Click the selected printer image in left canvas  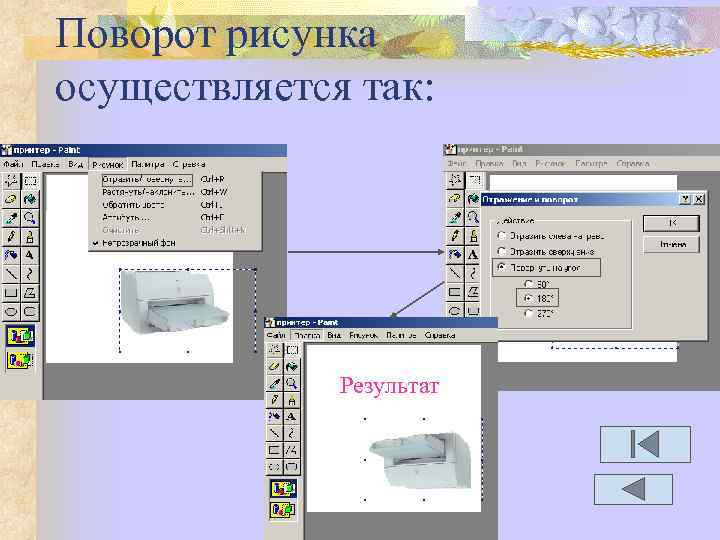click(x=174, y=302)
